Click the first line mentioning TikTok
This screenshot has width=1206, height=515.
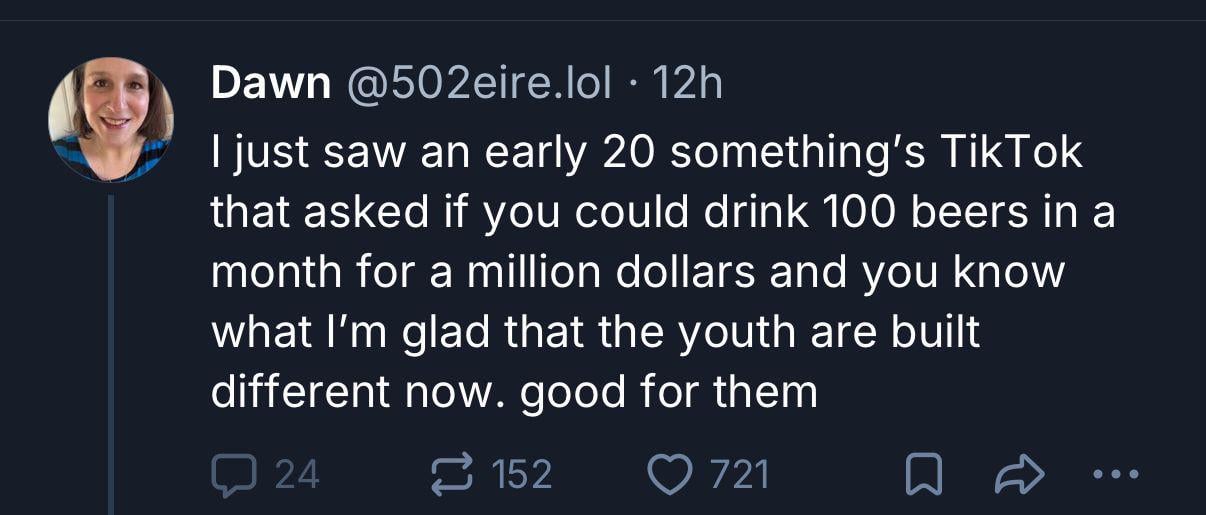pyautogui.click(x=646, y=153)
